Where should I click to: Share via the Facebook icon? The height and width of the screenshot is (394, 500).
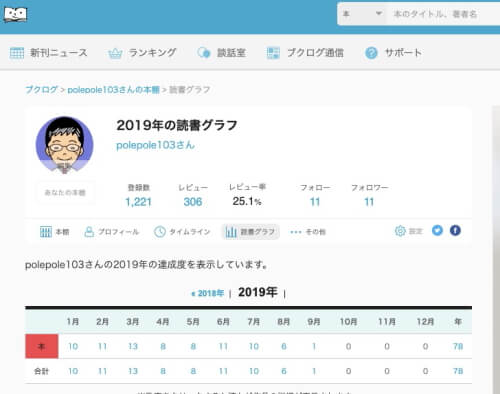[x=455, y=230]
